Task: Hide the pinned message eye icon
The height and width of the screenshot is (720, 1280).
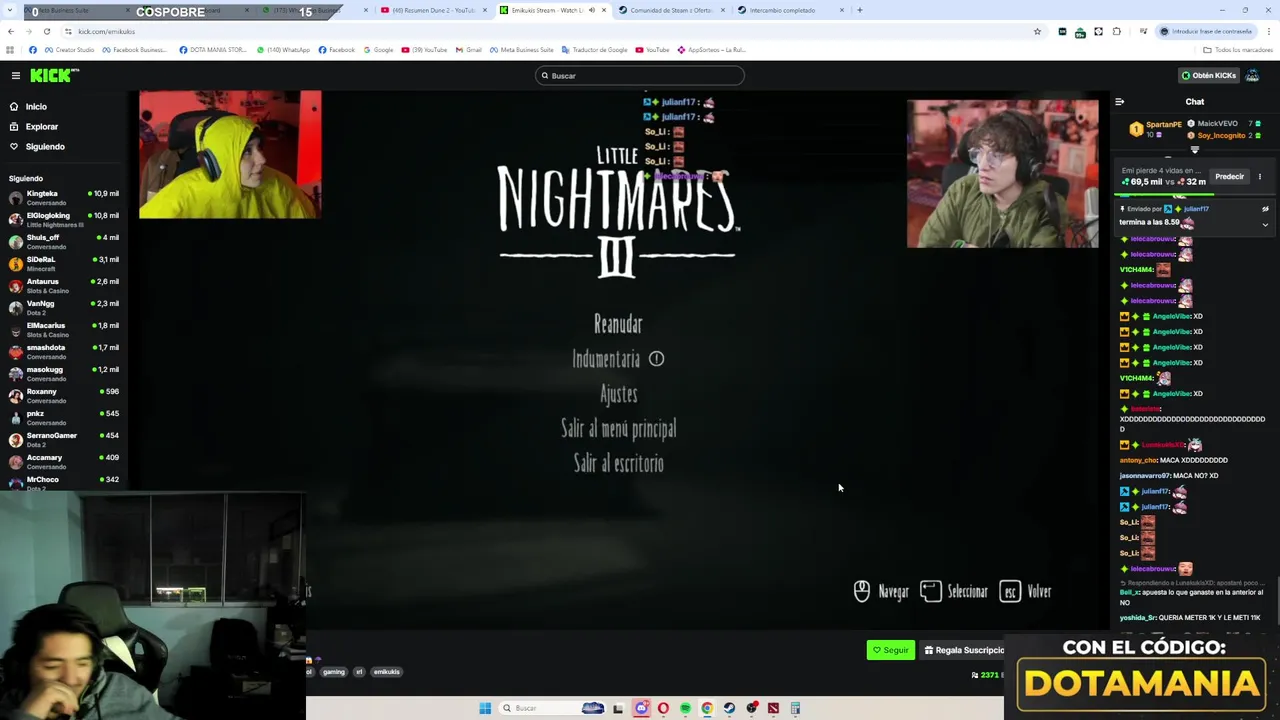Action: pyautogui.click(x=1265, y=209)
